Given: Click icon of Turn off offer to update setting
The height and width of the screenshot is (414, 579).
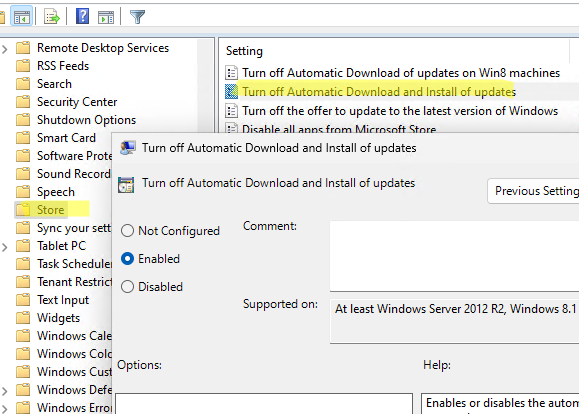Looking at the screenshot, I should (232, 111).
